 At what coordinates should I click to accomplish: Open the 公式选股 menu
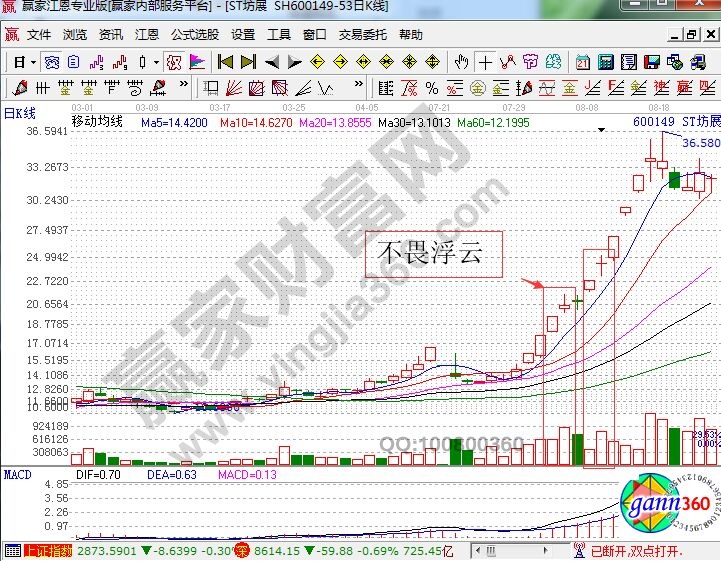tap(194, 34)
